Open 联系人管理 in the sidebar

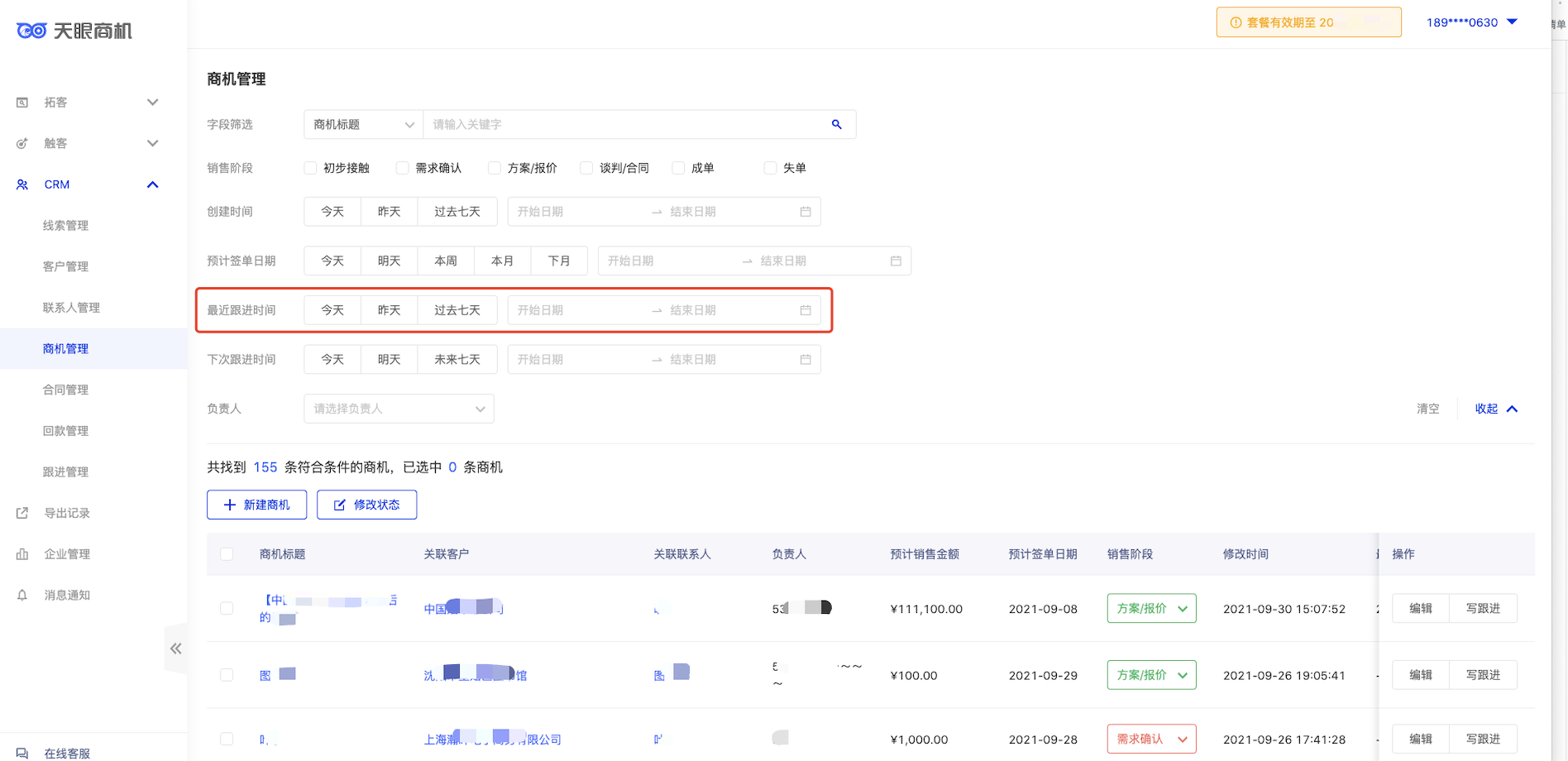71,308
